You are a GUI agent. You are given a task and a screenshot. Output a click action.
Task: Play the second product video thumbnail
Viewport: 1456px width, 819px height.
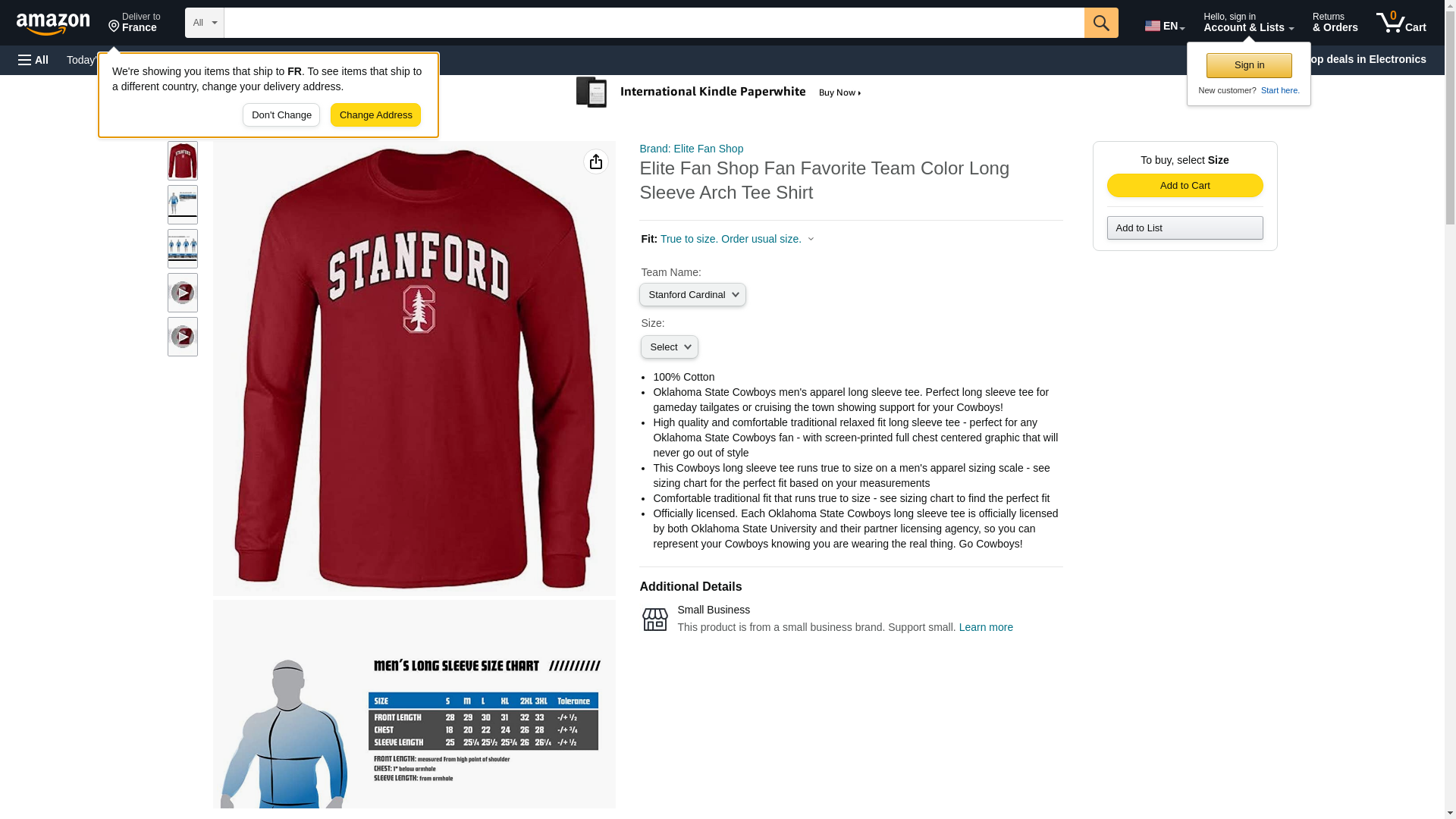(x=182, y=337)
